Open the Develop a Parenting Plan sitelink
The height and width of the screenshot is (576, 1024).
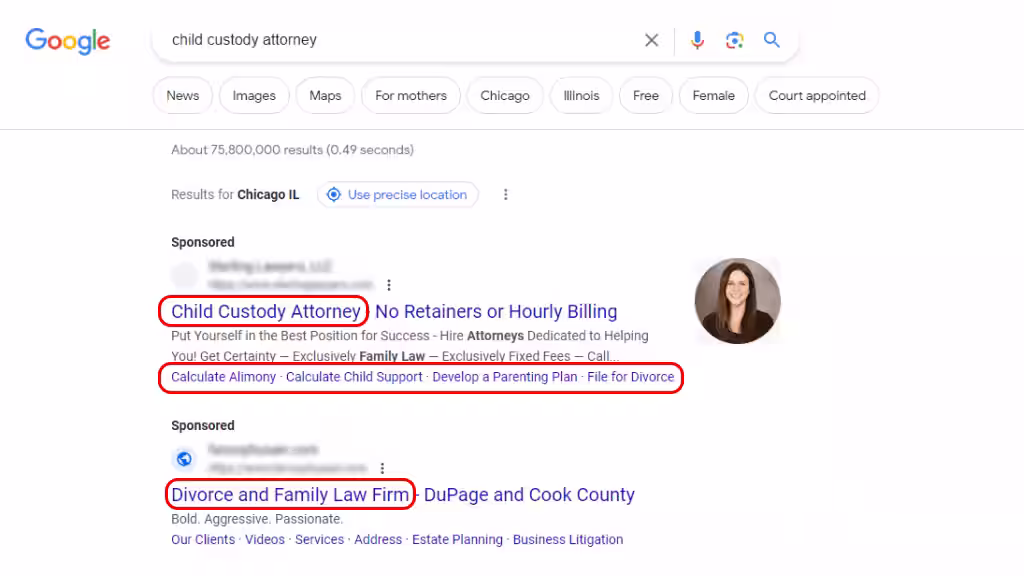tap(505, 377)
